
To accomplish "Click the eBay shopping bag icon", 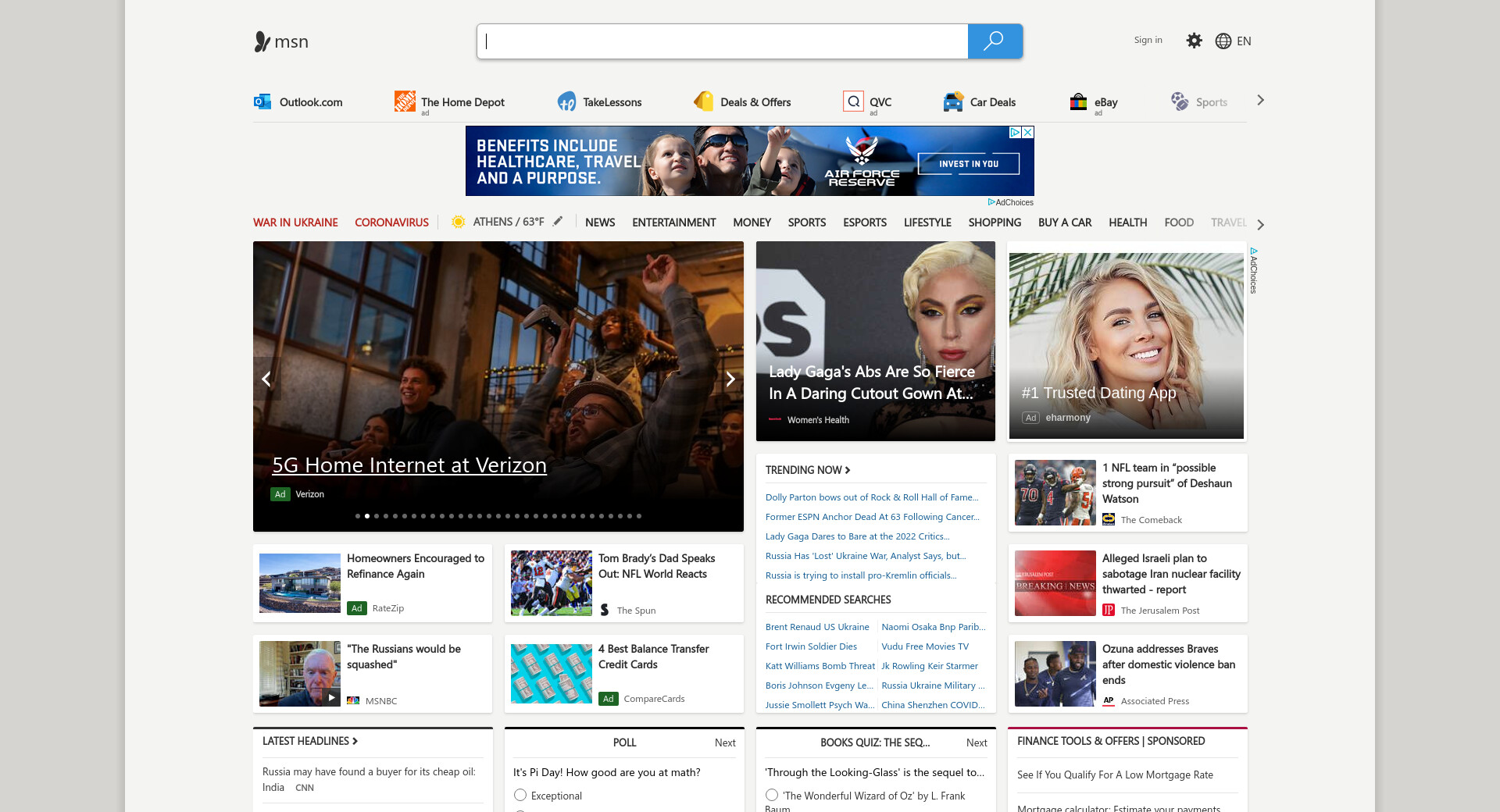I will click(1078, 101).
